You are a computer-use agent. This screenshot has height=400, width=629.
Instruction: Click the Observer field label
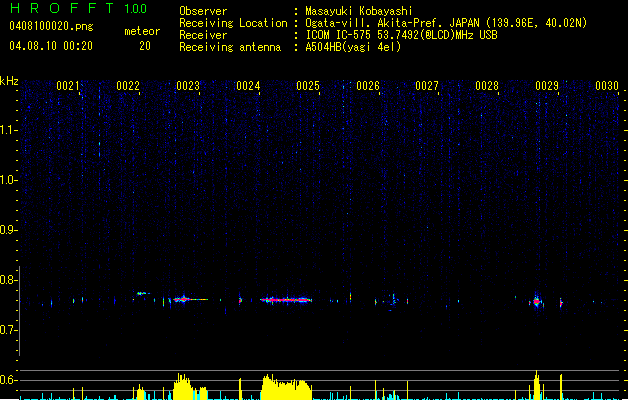click(203, 11)
